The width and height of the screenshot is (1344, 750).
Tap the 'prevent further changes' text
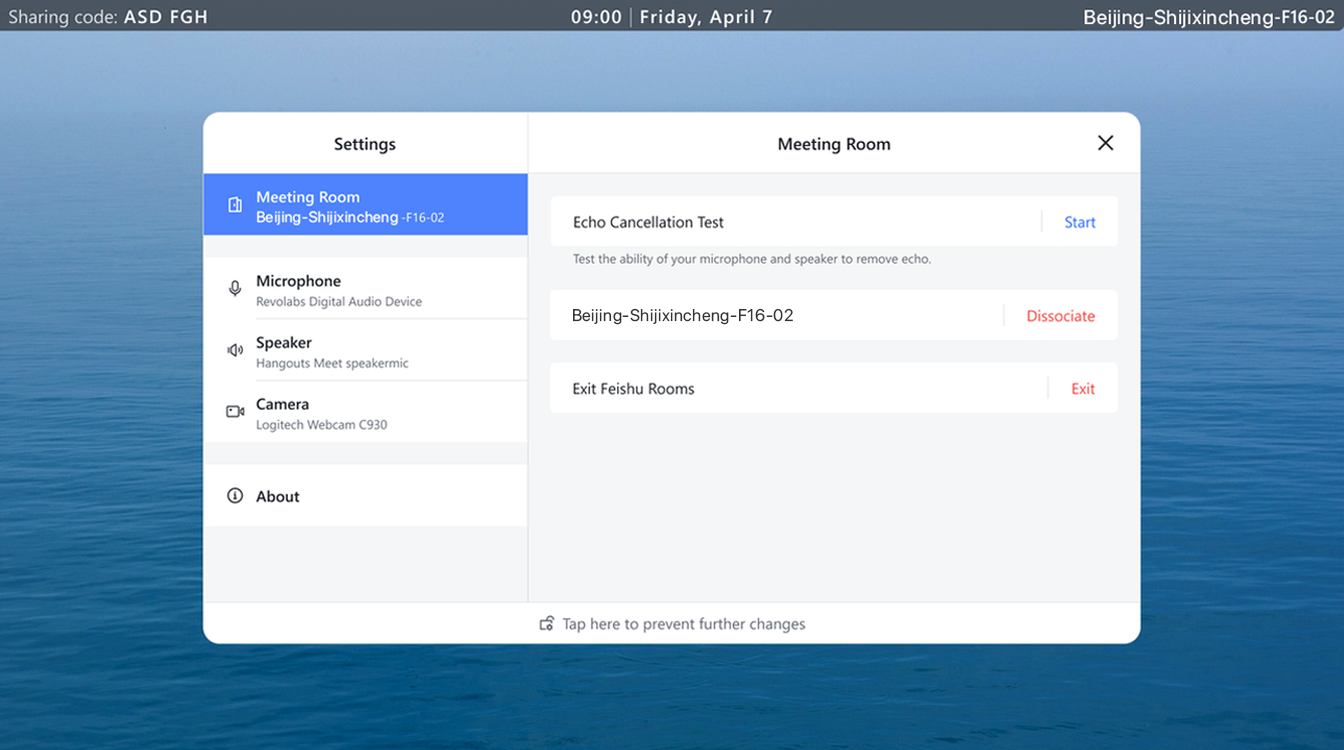tap(683, 624)
